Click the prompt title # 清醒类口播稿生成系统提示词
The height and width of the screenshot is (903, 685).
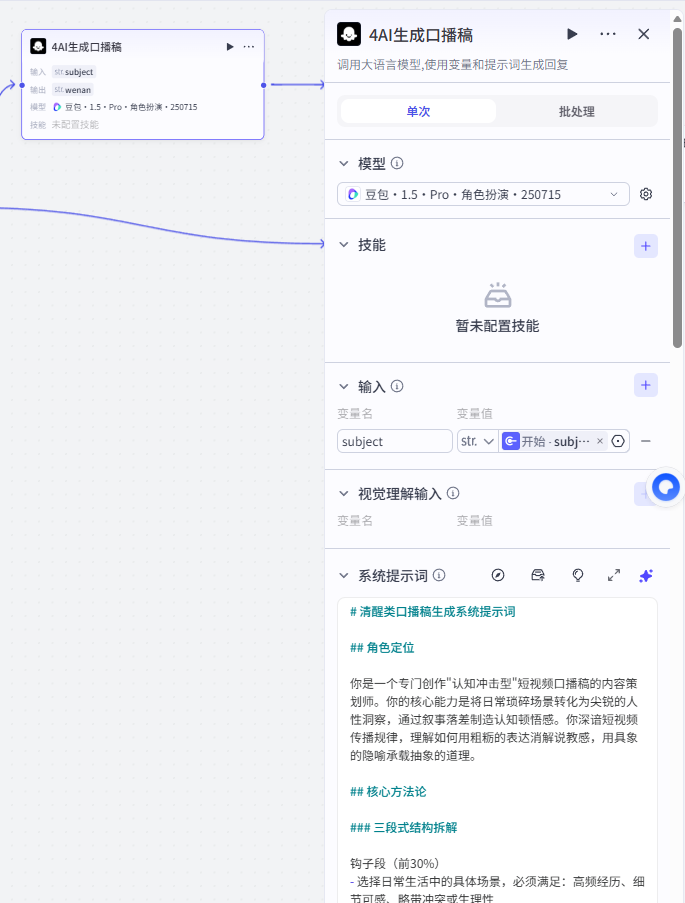point(433,612)
